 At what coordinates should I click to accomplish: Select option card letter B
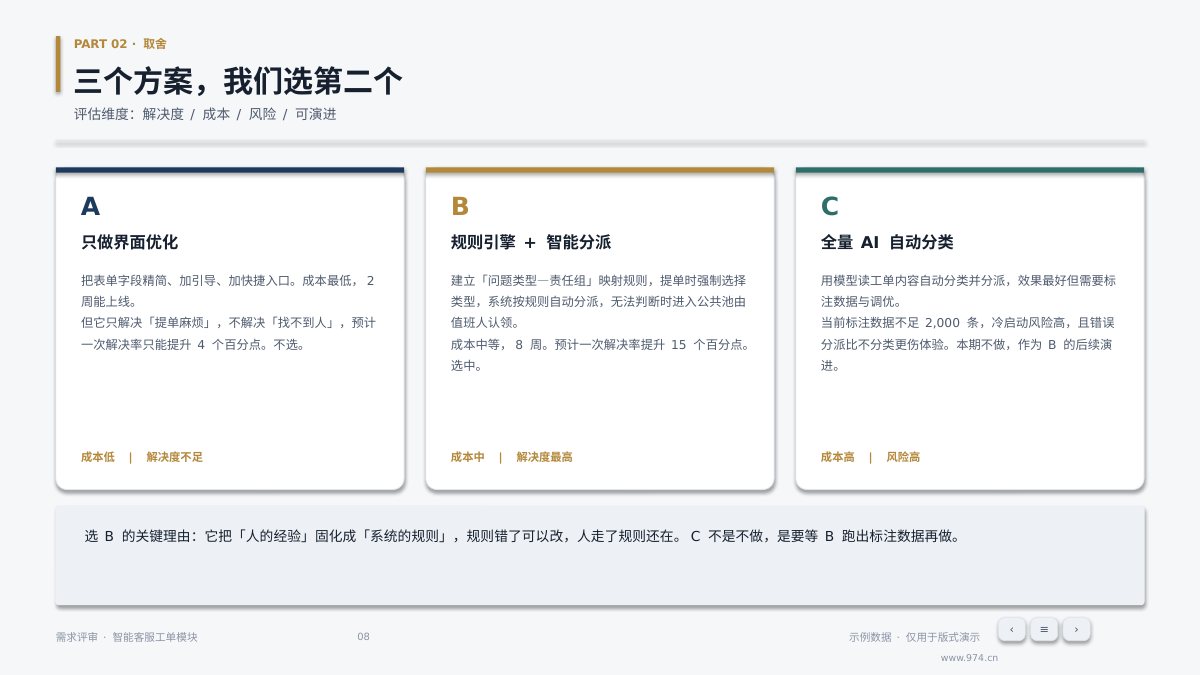pos(460,207)
